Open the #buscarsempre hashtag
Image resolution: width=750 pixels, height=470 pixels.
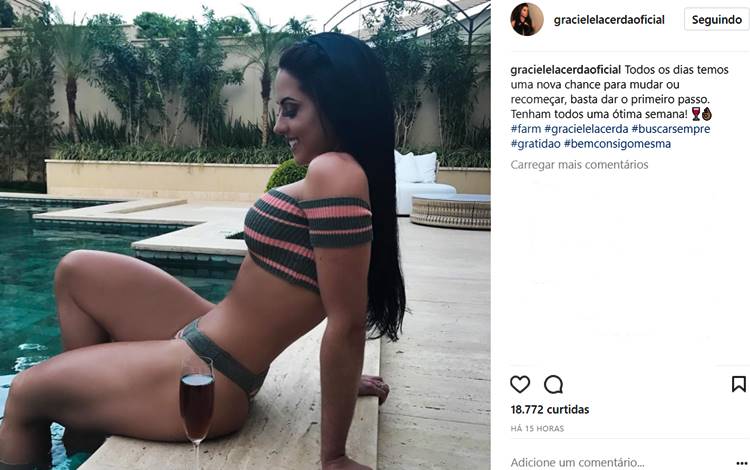[671, 129]
